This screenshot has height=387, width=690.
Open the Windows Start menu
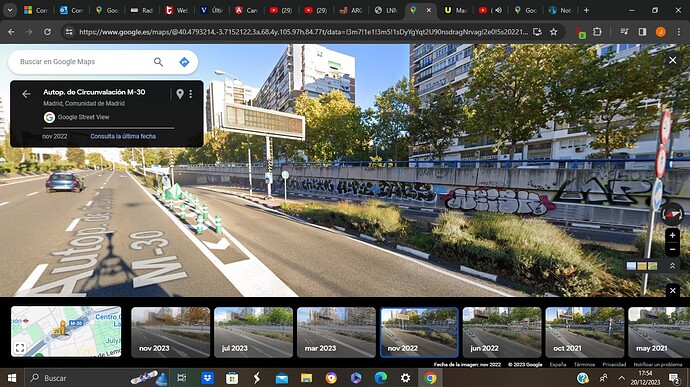tap(12, 378)
